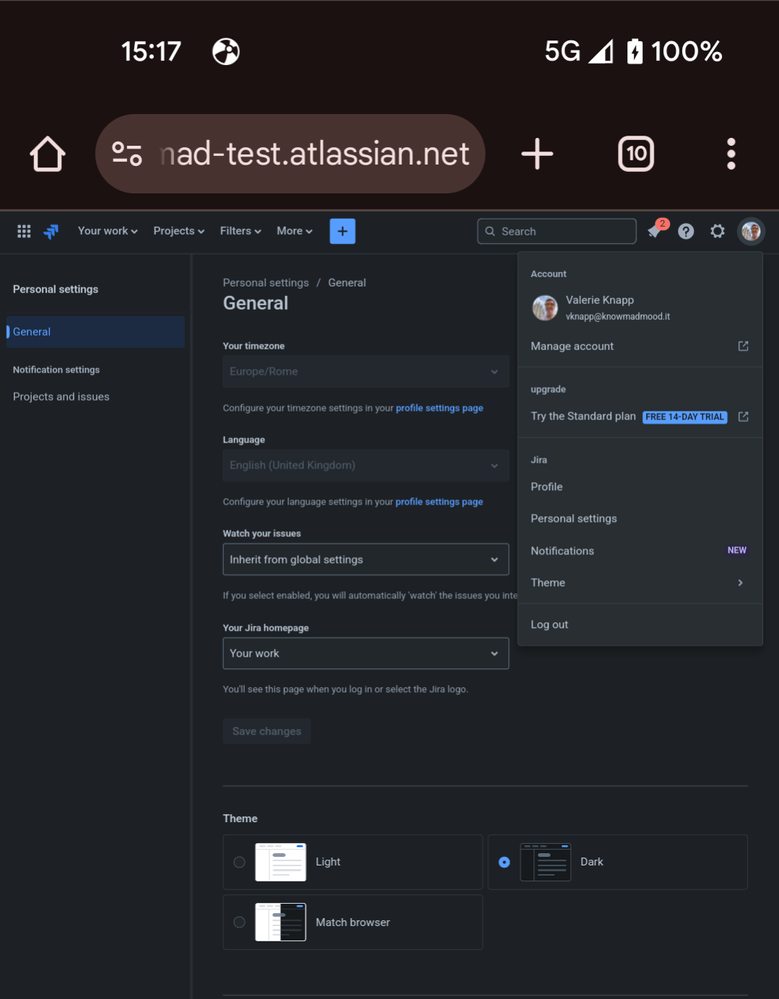The image size is (779, 999).
Task: Tap the browser home icon
Action: pos(48,154)
